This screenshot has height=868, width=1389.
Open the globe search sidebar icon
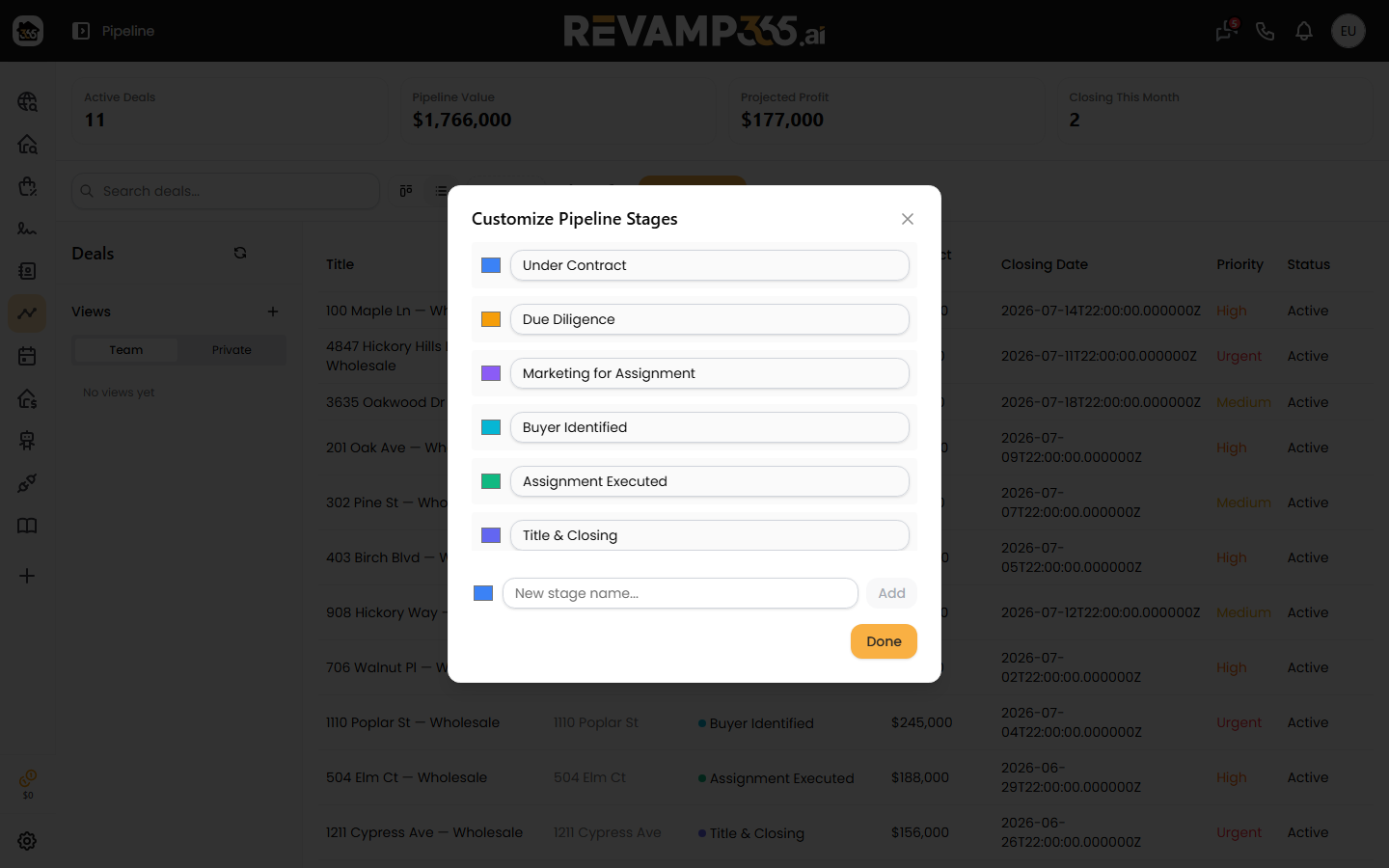(27, 101)
